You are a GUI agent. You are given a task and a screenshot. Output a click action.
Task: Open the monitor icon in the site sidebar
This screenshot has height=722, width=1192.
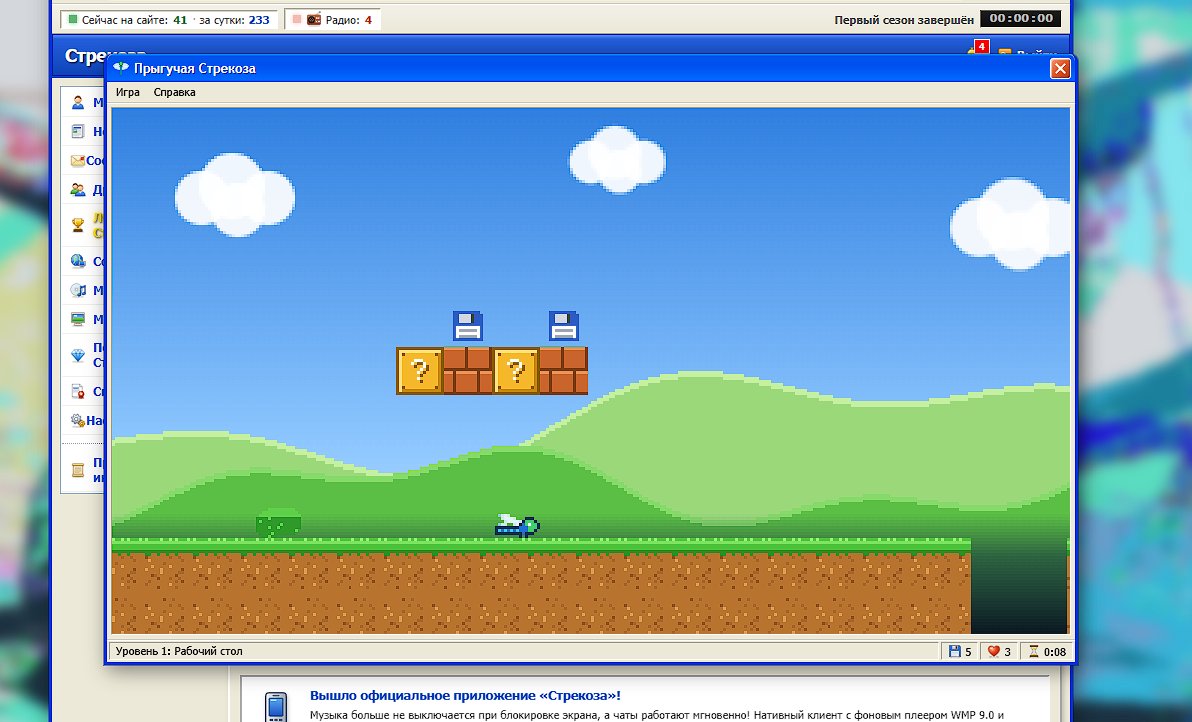(78, 318)
